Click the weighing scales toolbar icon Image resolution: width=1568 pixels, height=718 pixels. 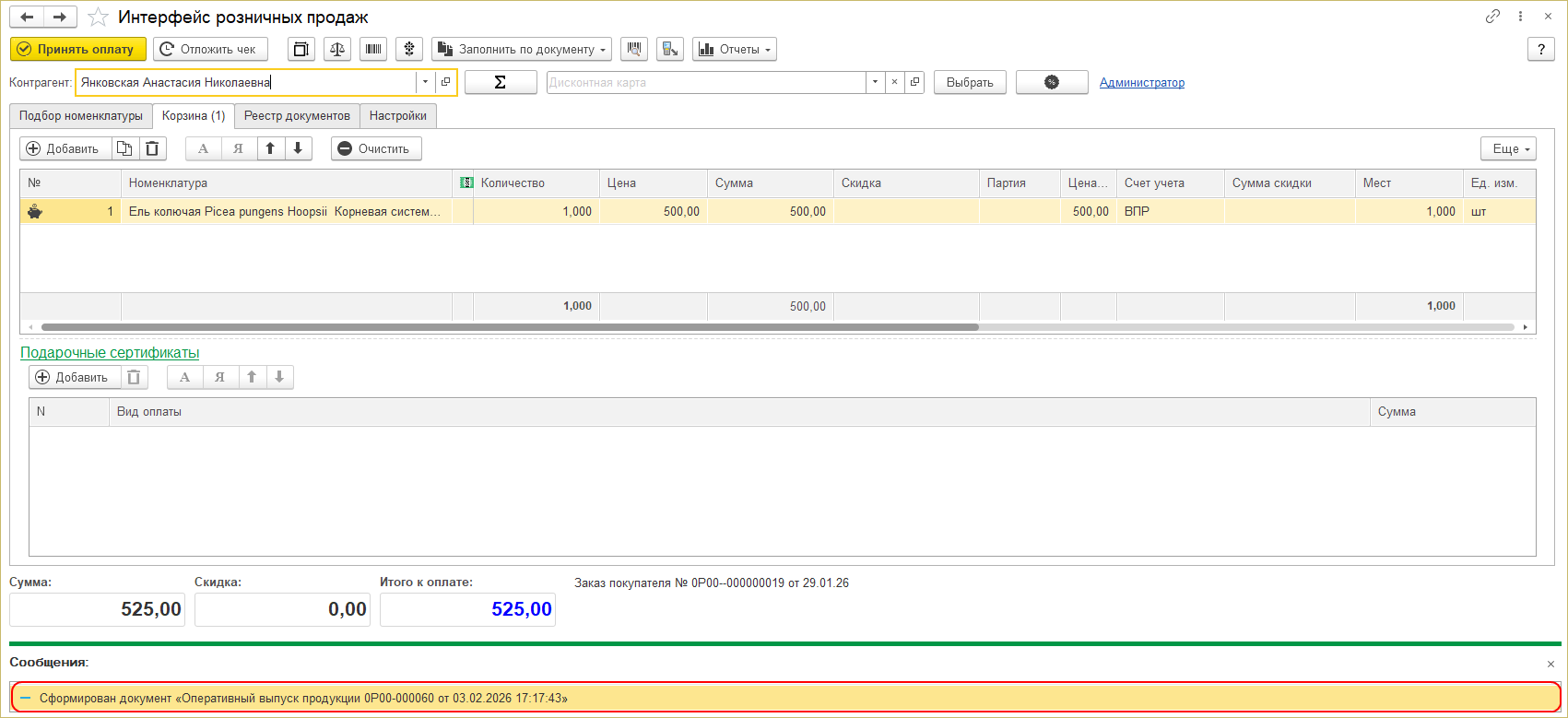pyautogui.click(x=337, y=49)
